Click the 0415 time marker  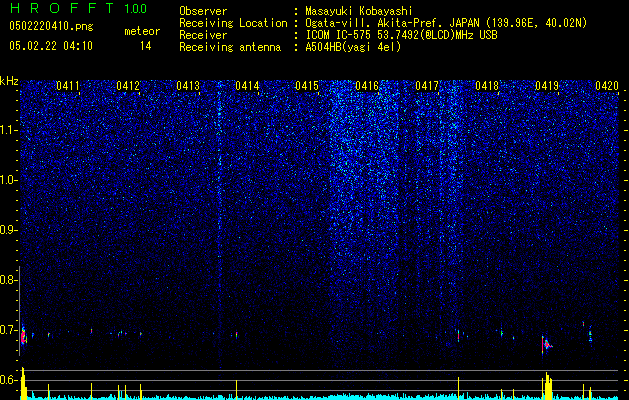point(307,86)
